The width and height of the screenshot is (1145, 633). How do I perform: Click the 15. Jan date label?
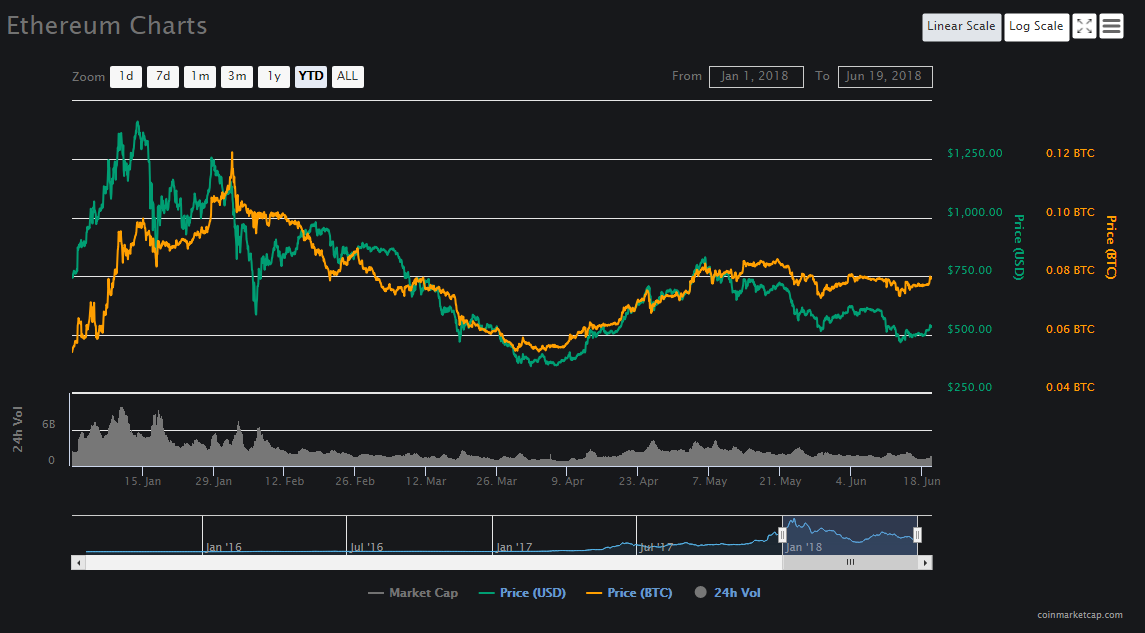click(142, 481)
